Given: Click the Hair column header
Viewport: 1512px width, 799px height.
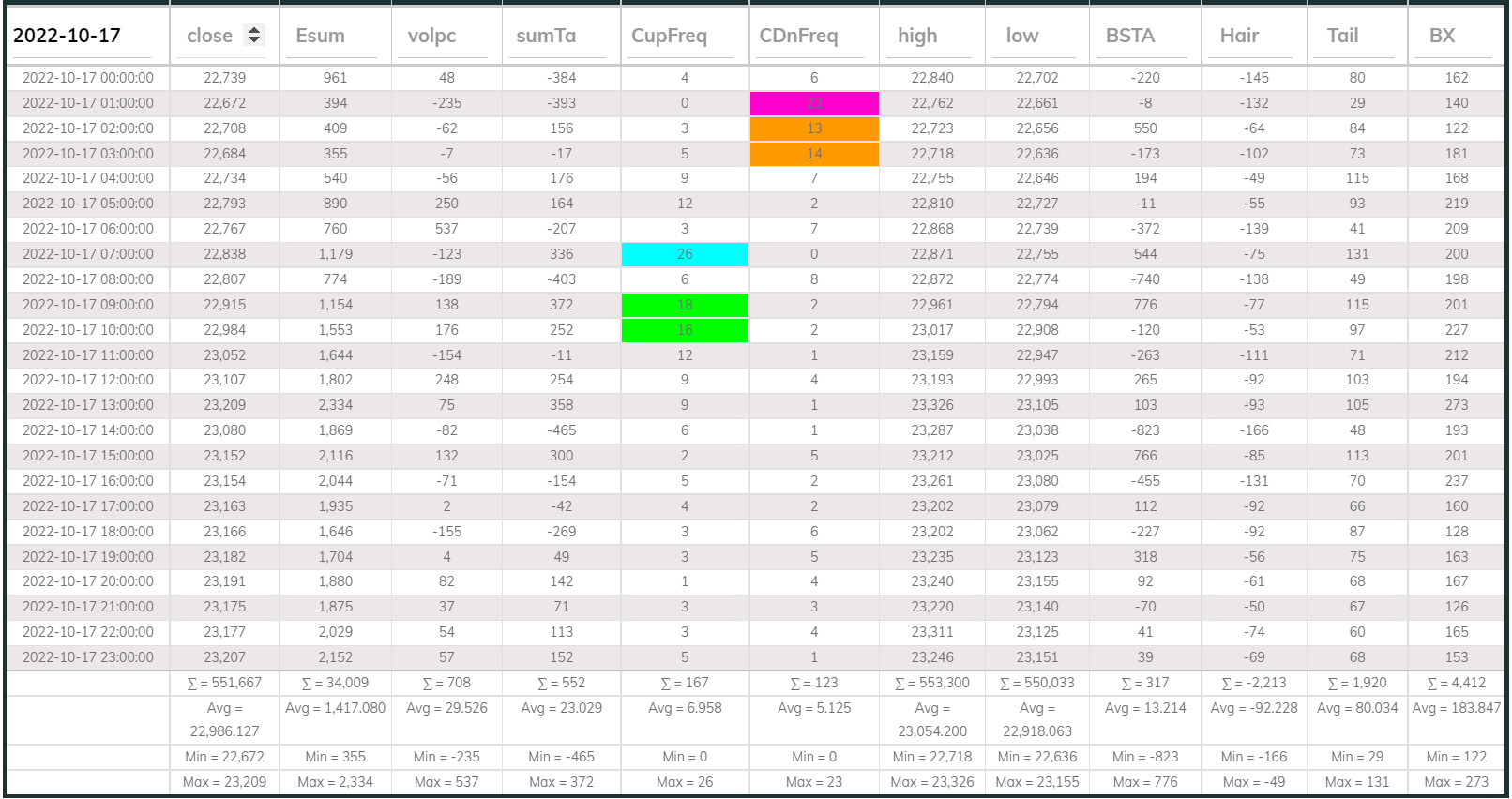Looking at the screenshot, I should coord(1239,36).
